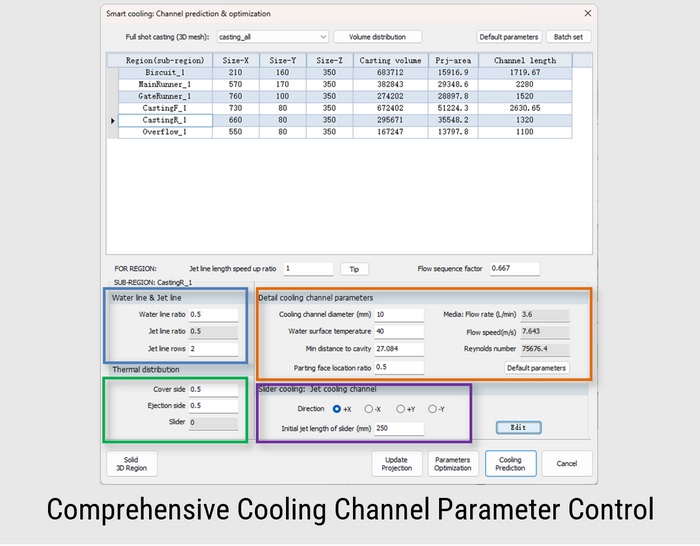Click the Channel length column header
Viewport: 700px width, 546px height.
[x=525, y=61]
